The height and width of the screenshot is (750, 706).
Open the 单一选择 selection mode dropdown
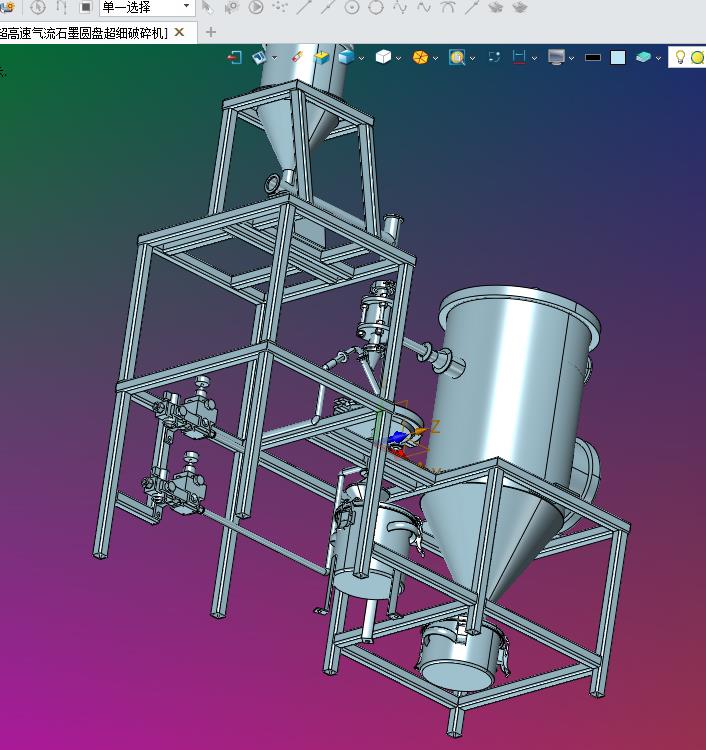click(145, 7)
